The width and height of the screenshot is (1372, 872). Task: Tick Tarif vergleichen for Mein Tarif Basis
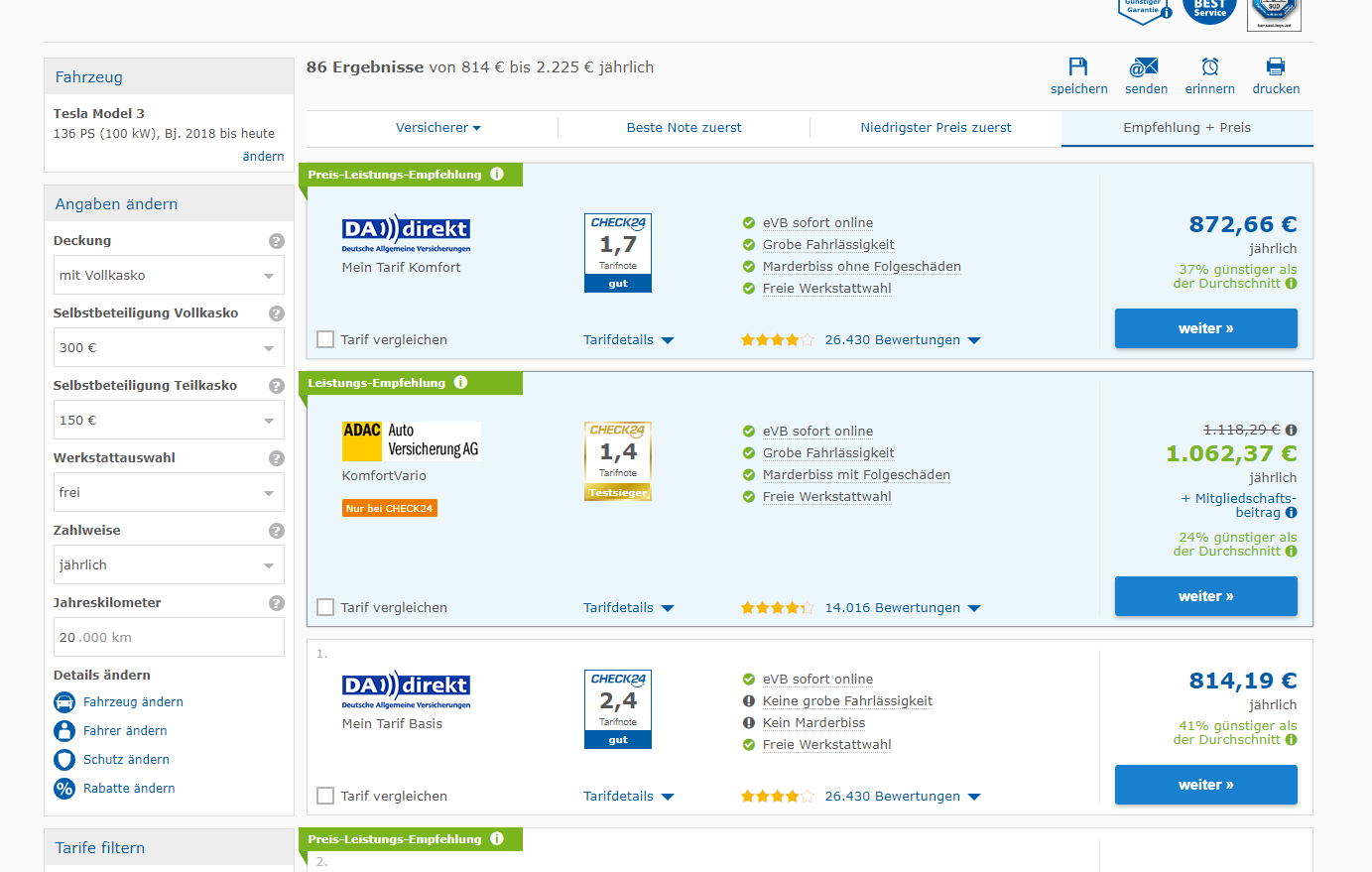coord(325,796)
